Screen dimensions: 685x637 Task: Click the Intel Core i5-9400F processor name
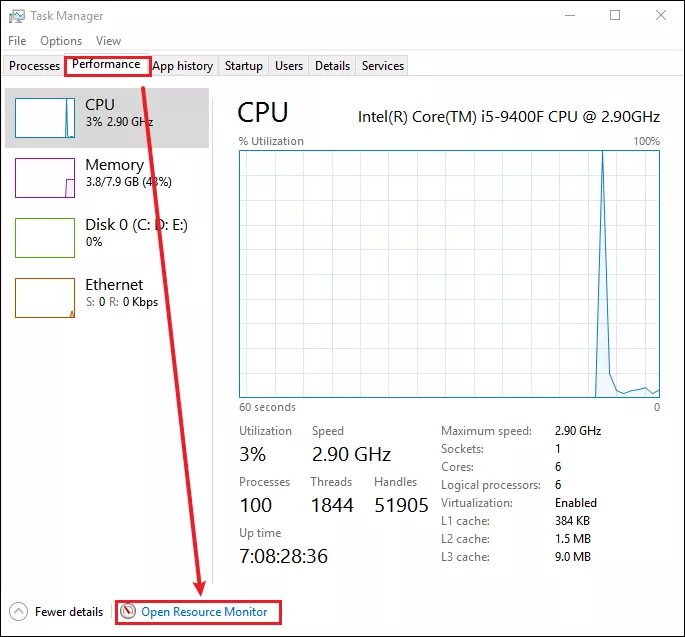[509, 117]
